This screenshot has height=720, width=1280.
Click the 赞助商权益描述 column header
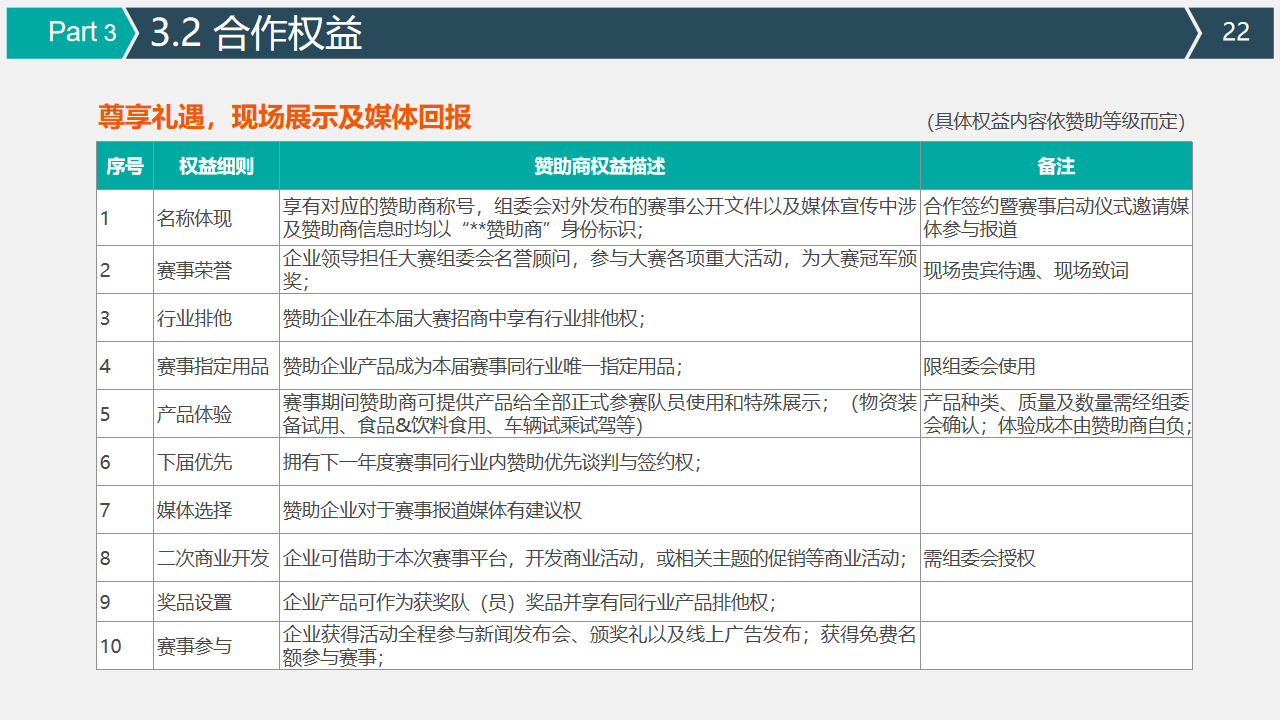pos(599,166)
